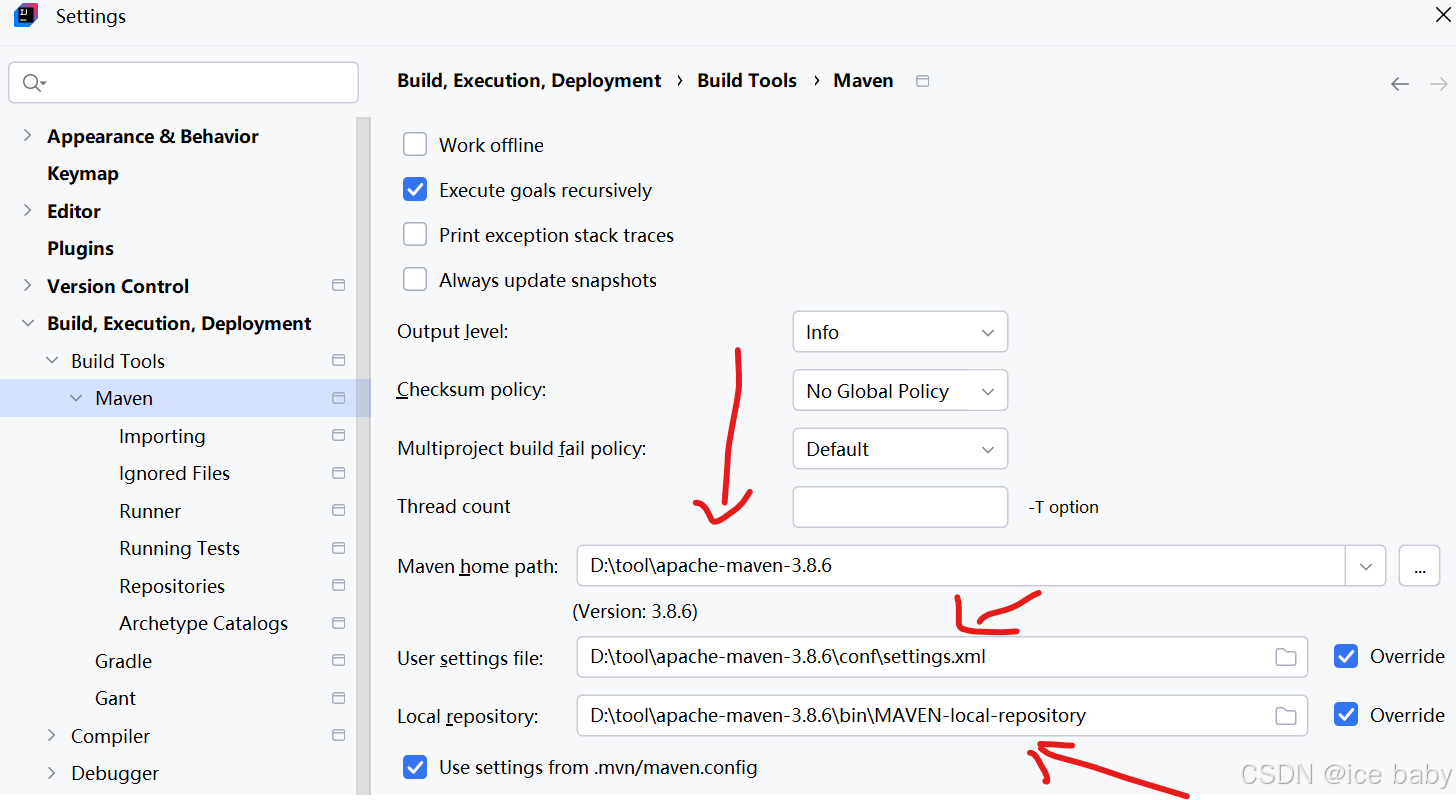Navigate back with the left arrow icon
The height and width of the screenshot is (800, 1456).
[1400, 84]
